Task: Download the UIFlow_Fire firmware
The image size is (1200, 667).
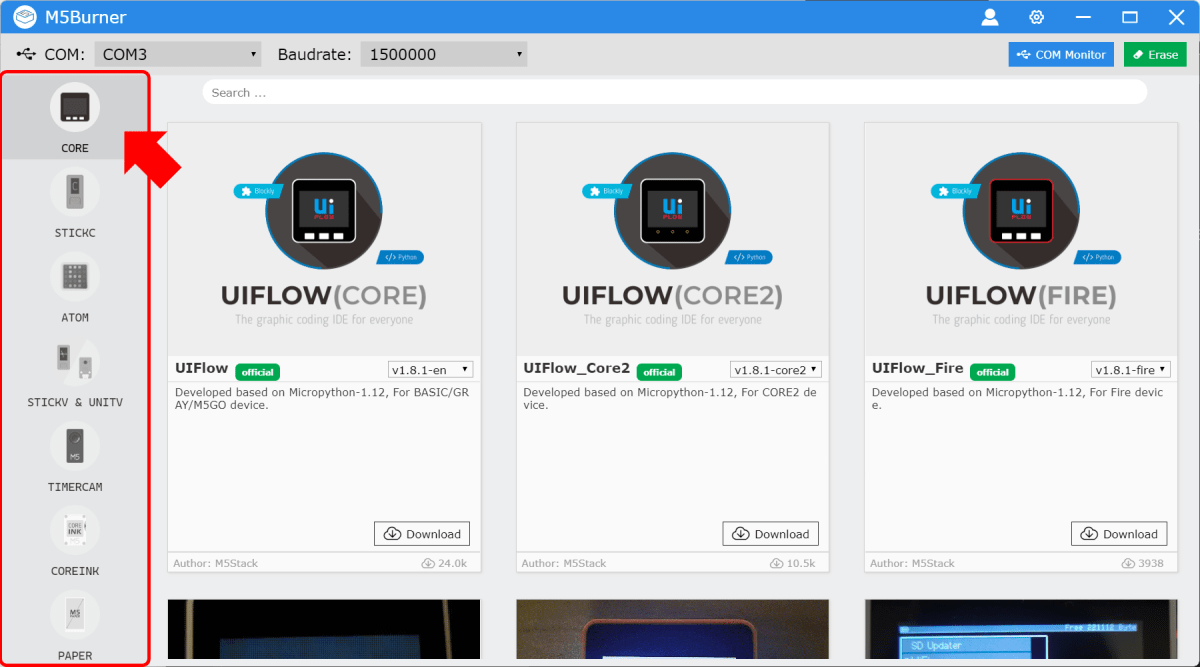Action: (1119, 534)
